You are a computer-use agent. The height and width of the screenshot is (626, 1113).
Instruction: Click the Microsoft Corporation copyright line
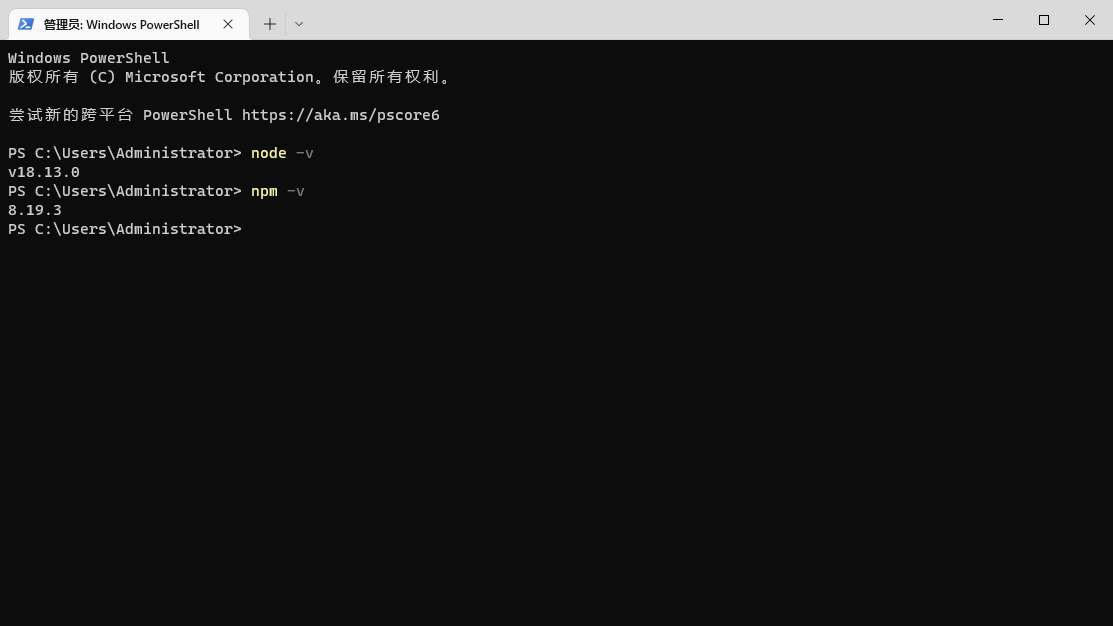click(230, 77)
